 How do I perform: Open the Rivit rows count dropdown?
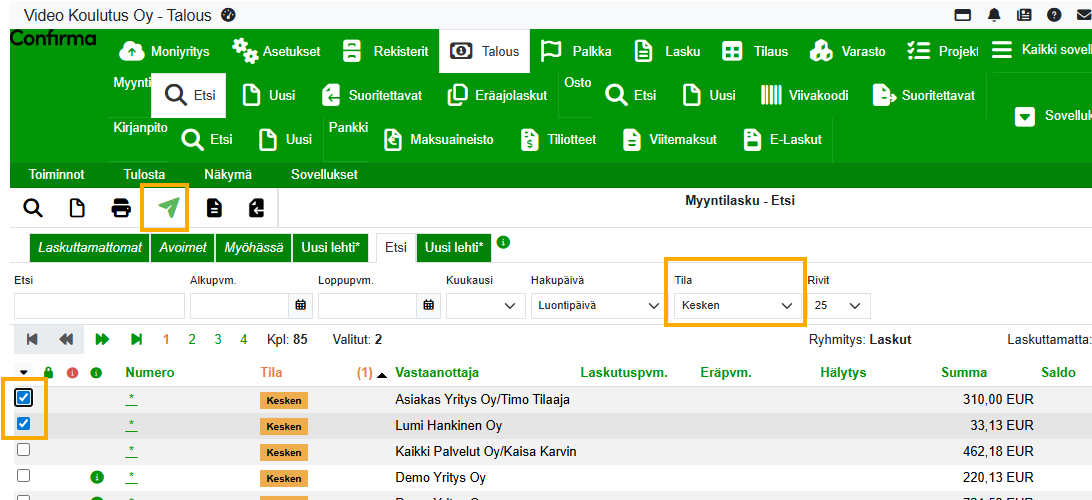coord(838,305)
